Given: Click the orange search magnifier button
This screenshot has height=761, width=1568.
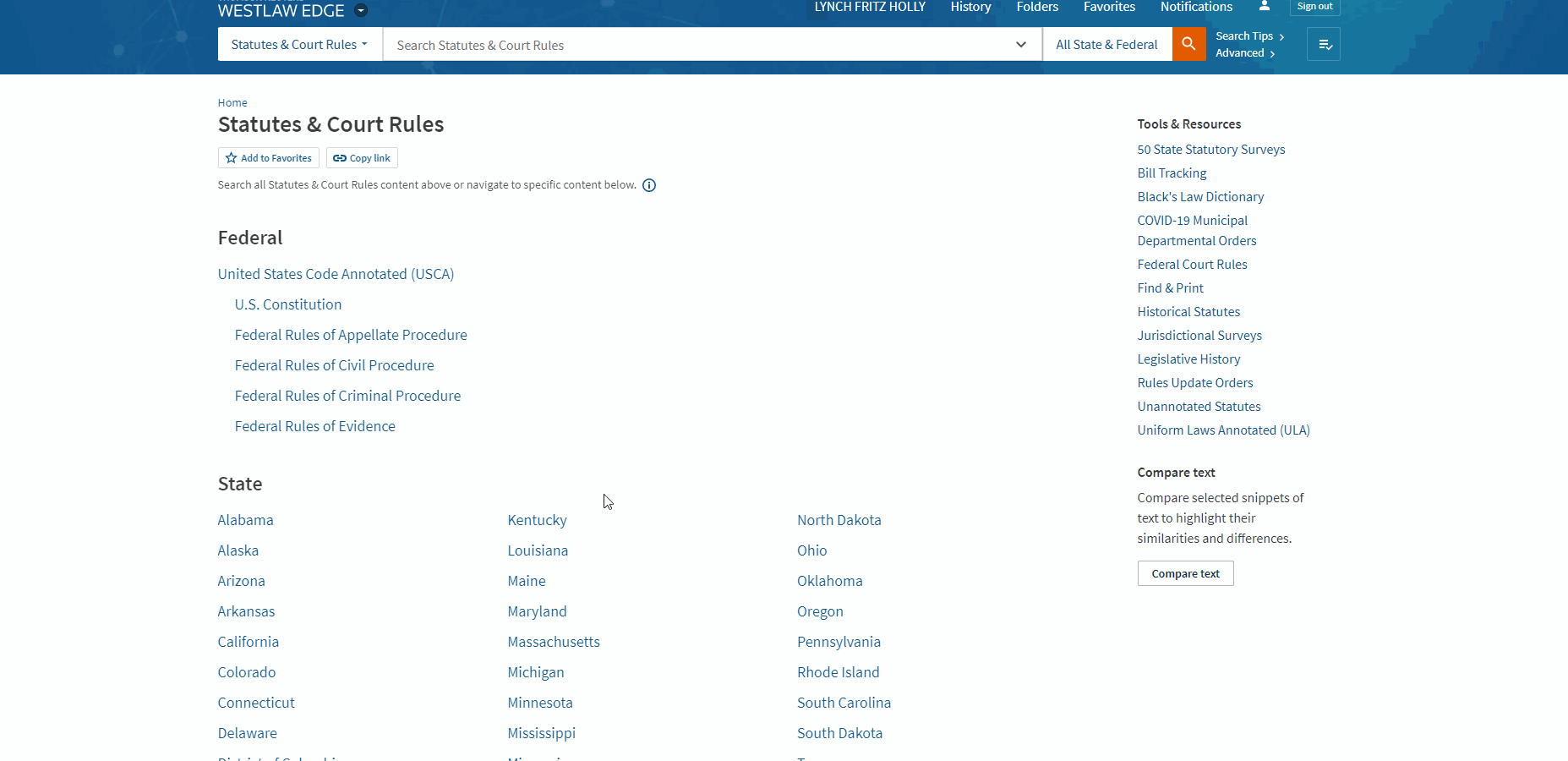Looking at the screenshot, I should pos(1188,44).
